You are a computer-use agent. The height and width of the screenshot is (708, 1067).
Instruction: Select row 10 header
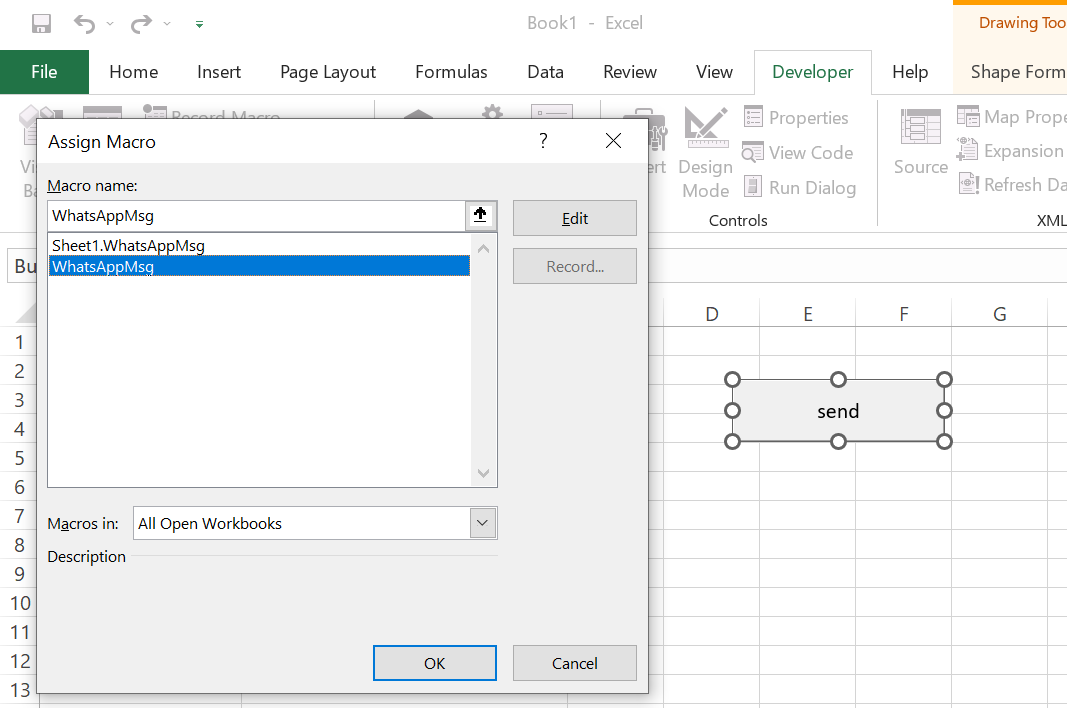pos(19,603)
